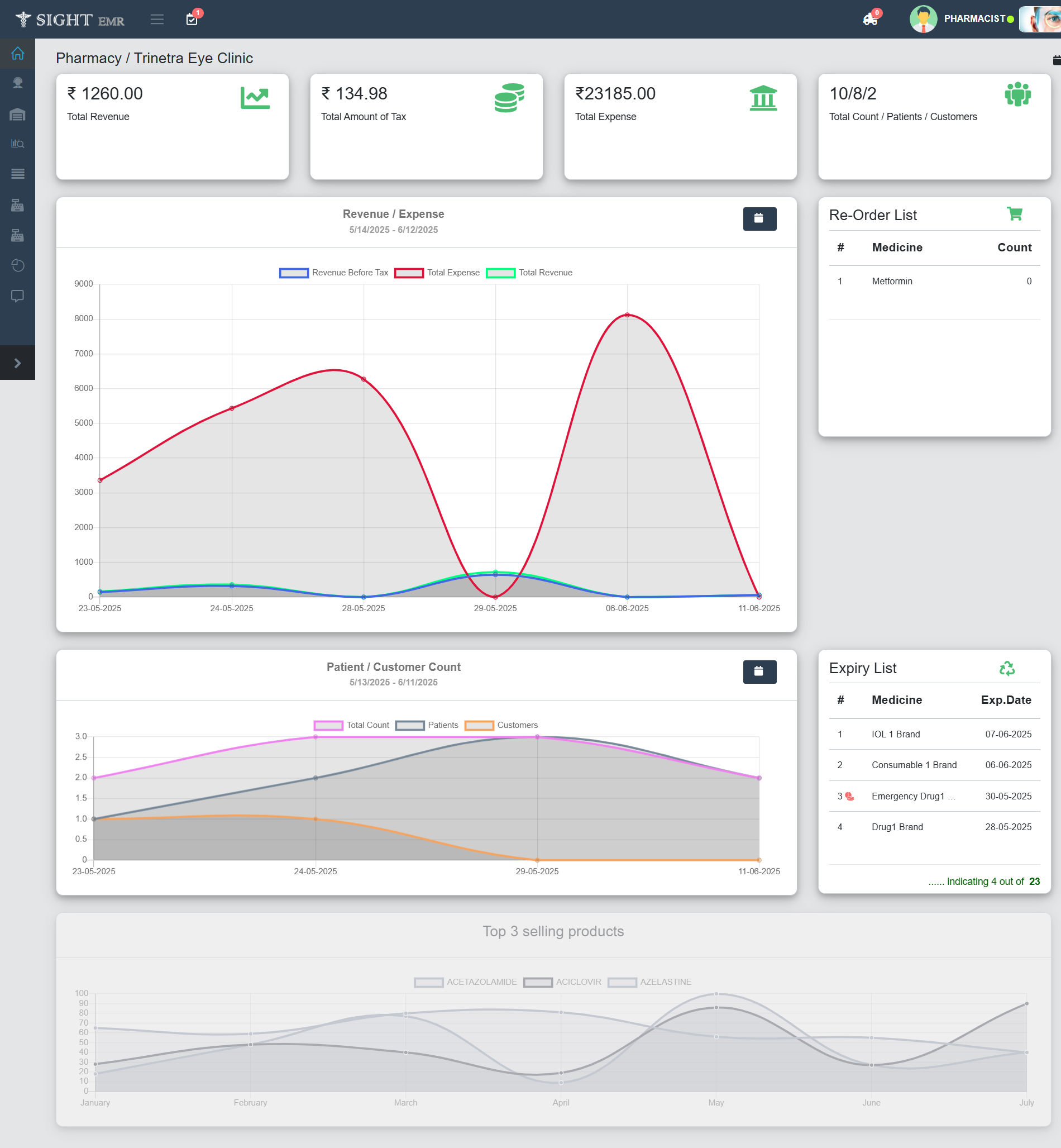Click the Total Revenue trend chart icon
The height and width of the screenshot is (1148, 1061).
(x=255, y=98)
